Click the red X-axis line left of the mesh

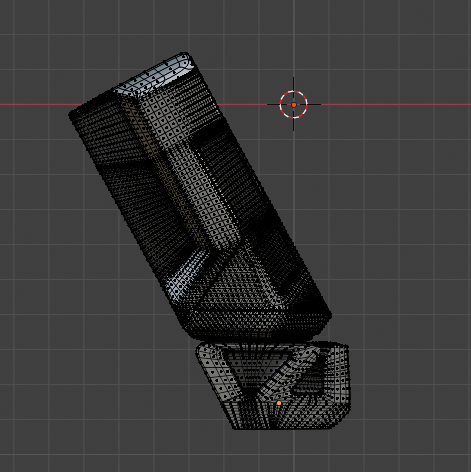click(37, 104)
